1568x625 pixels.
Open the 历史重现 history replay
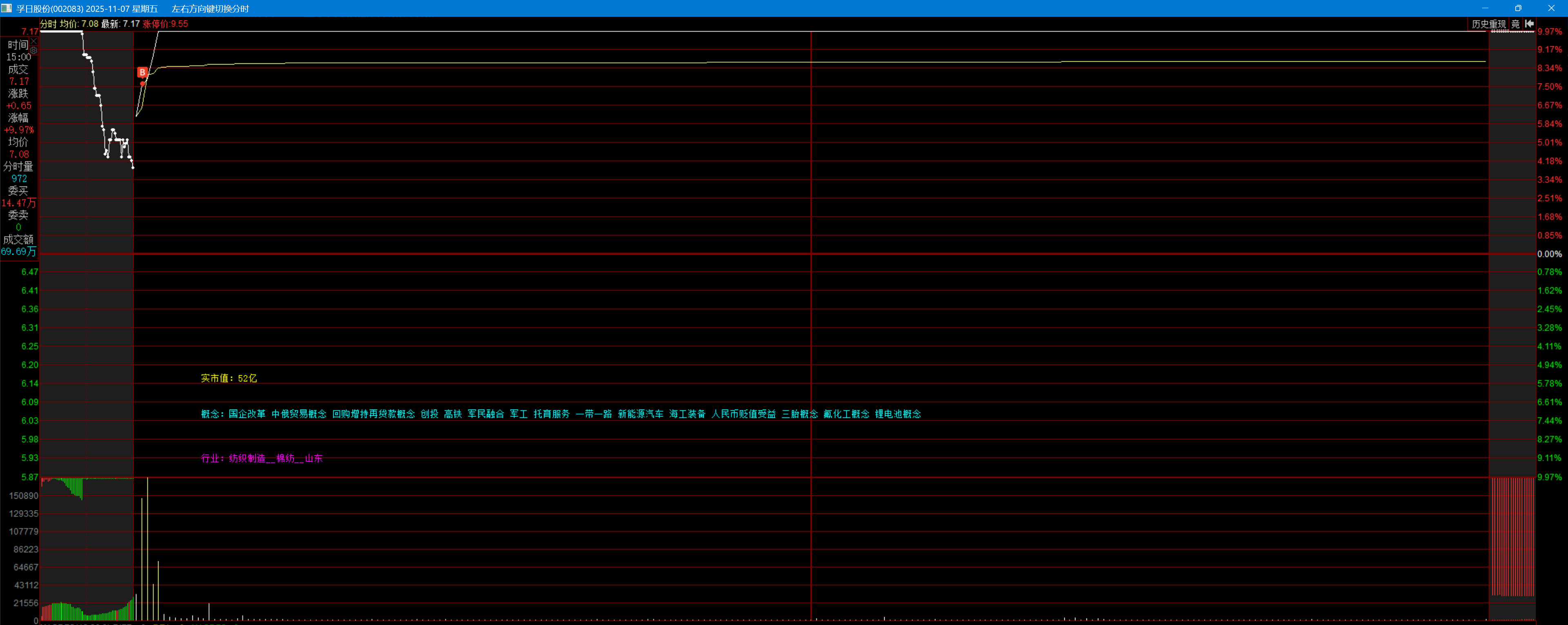[x=1488, y=24]
